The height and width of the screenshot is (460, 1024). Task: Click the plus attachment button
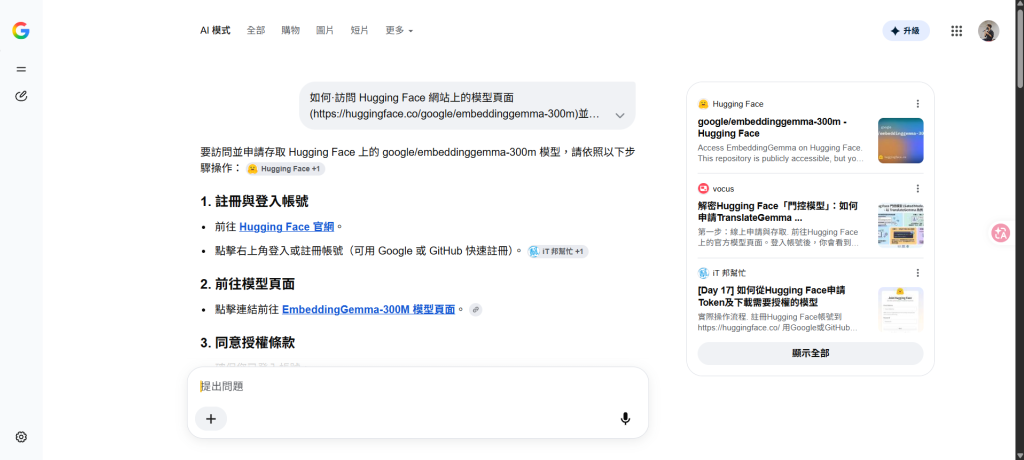[211, 419]
